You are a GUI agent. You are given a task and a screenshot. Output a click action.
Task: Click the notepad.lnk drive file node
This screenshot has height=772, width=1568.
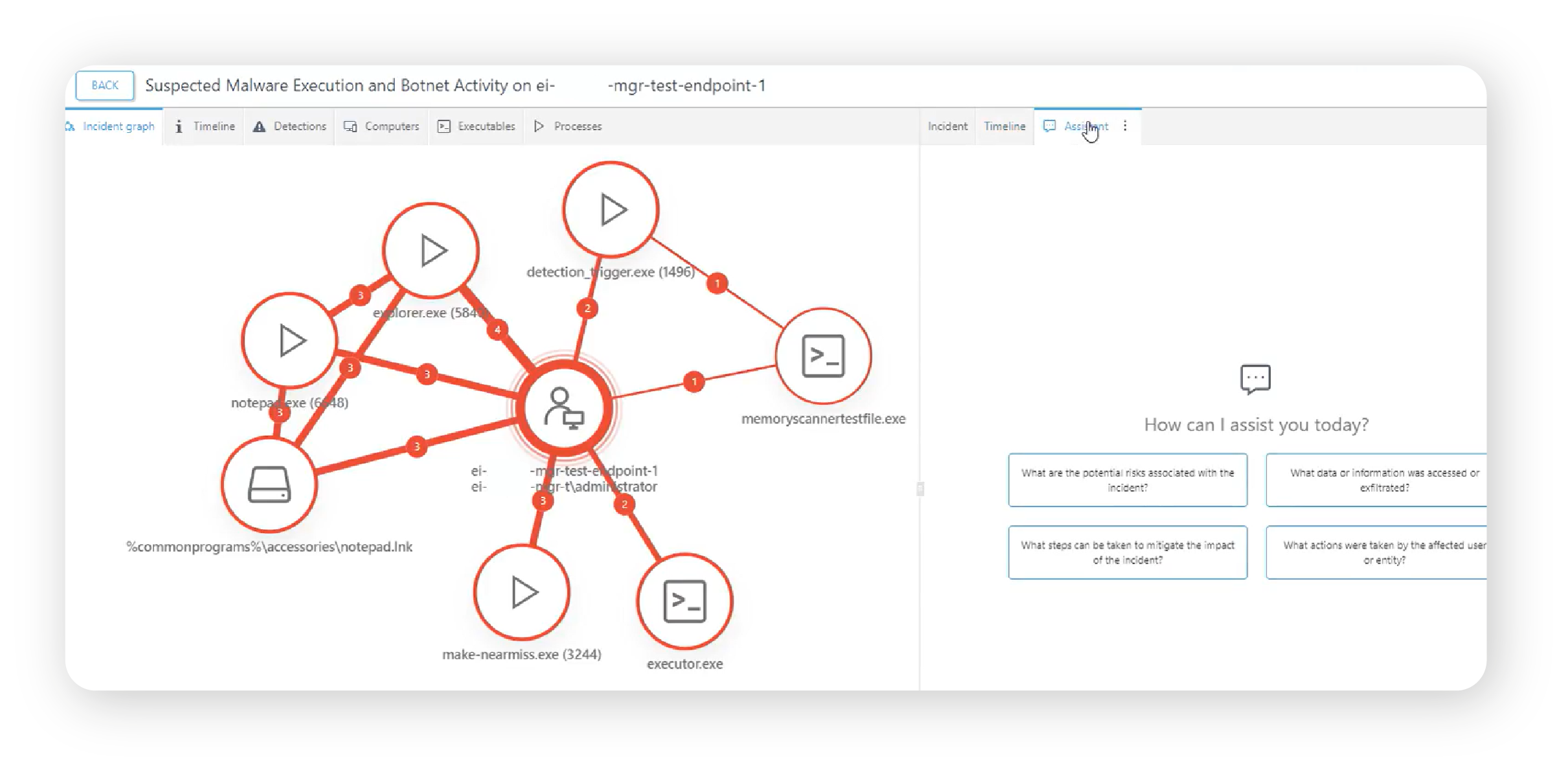point(269,484)
